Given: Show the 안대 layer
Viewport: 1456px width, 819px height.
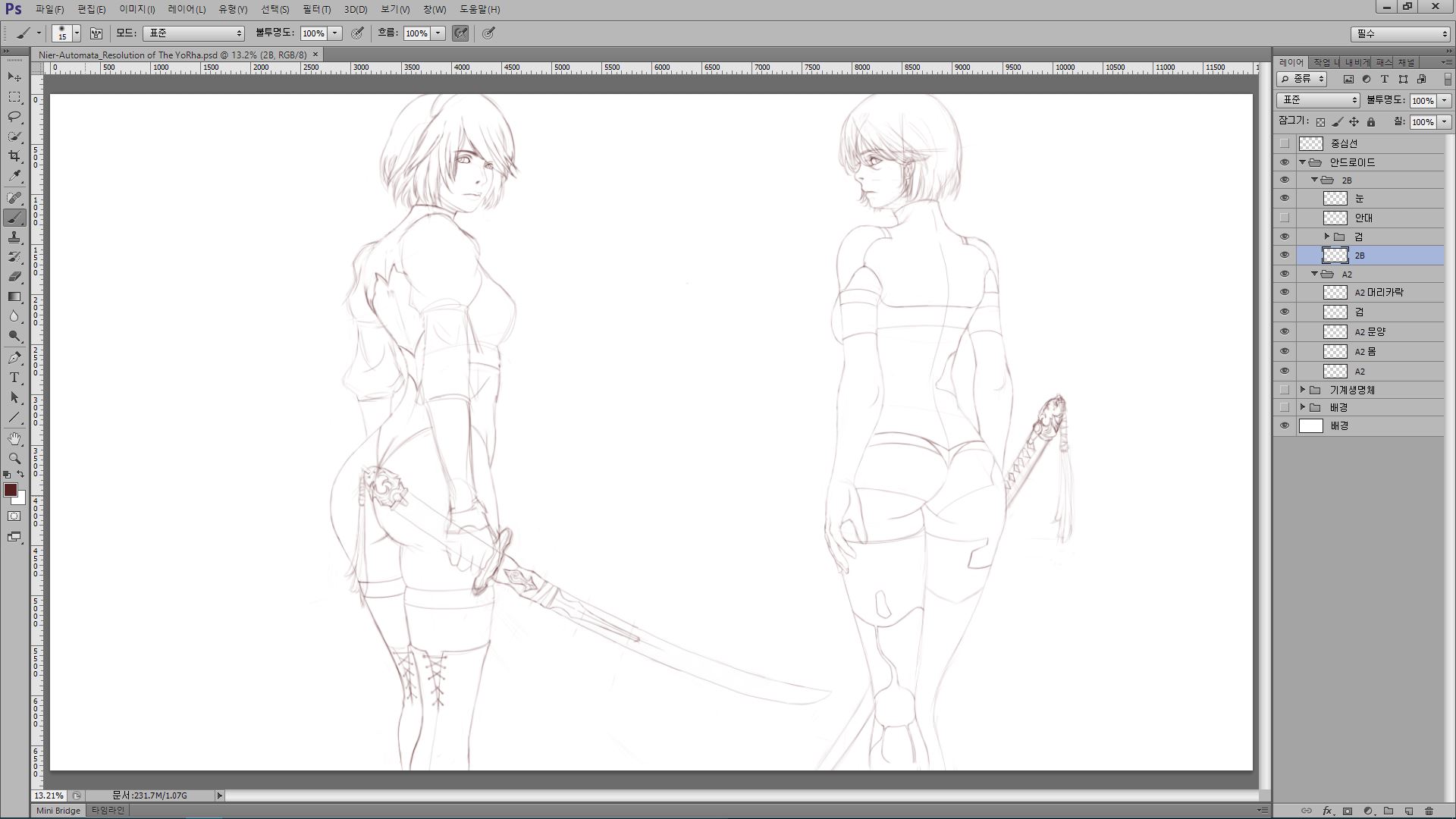Looking at the screenshot, I should (1284, 218).
